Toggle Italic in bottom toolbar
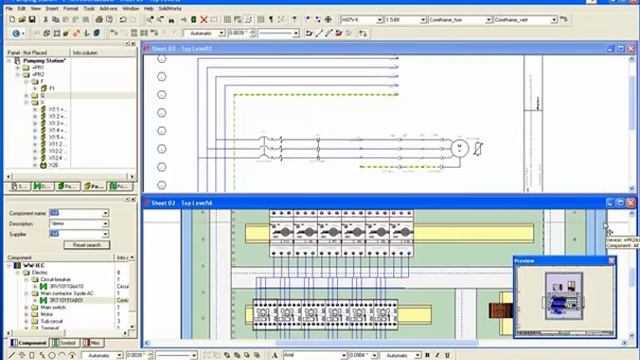 pyautogui.click(x=437, y=356)
